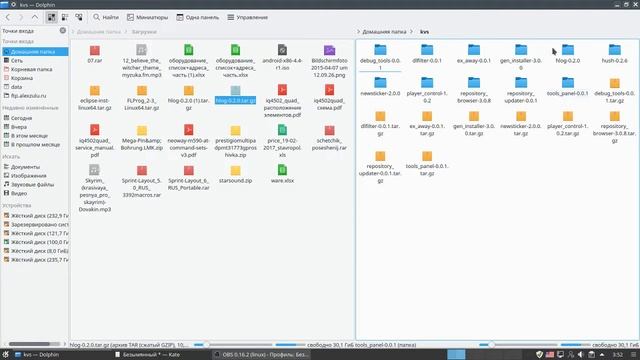
Task: Click kvs breadcrumb in right pane
Action: point(424,31)
